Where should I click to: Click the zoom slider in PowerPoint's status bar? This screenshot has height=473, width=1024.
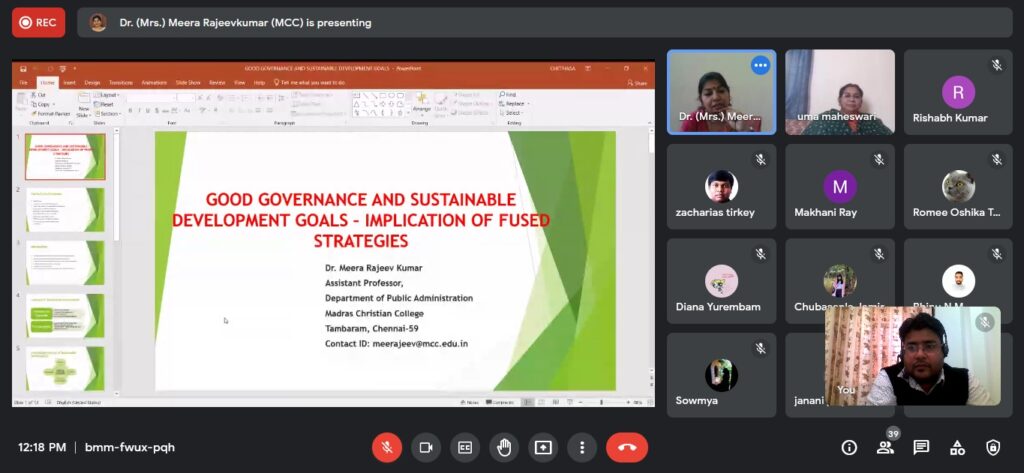coord(601,402)
